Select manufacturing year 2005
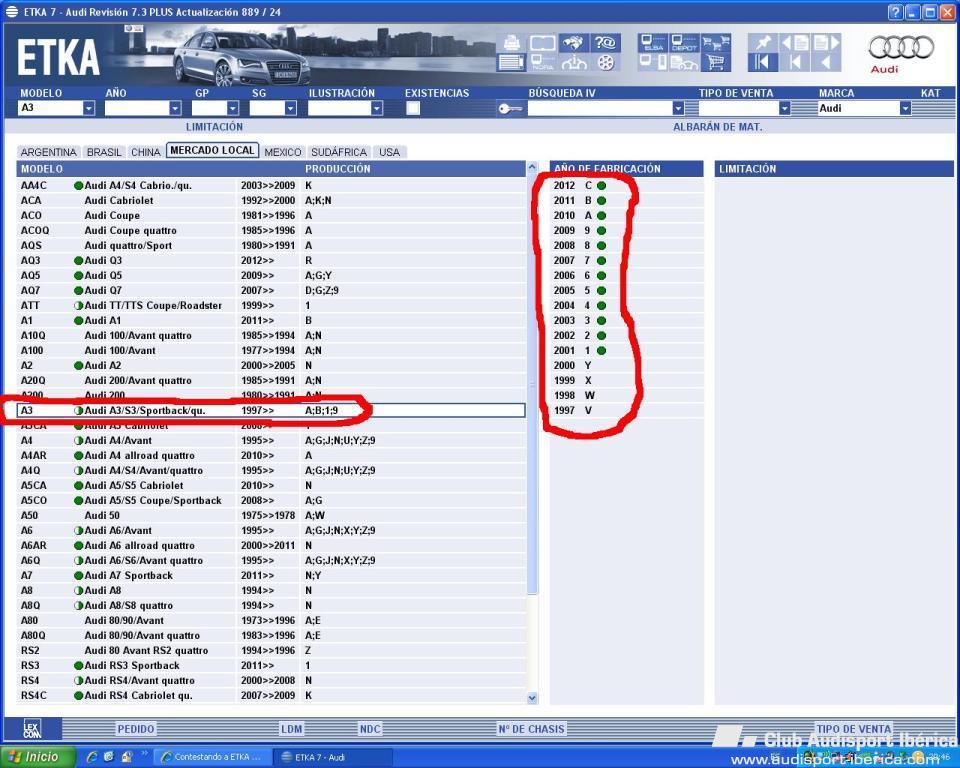 (626, 290)
